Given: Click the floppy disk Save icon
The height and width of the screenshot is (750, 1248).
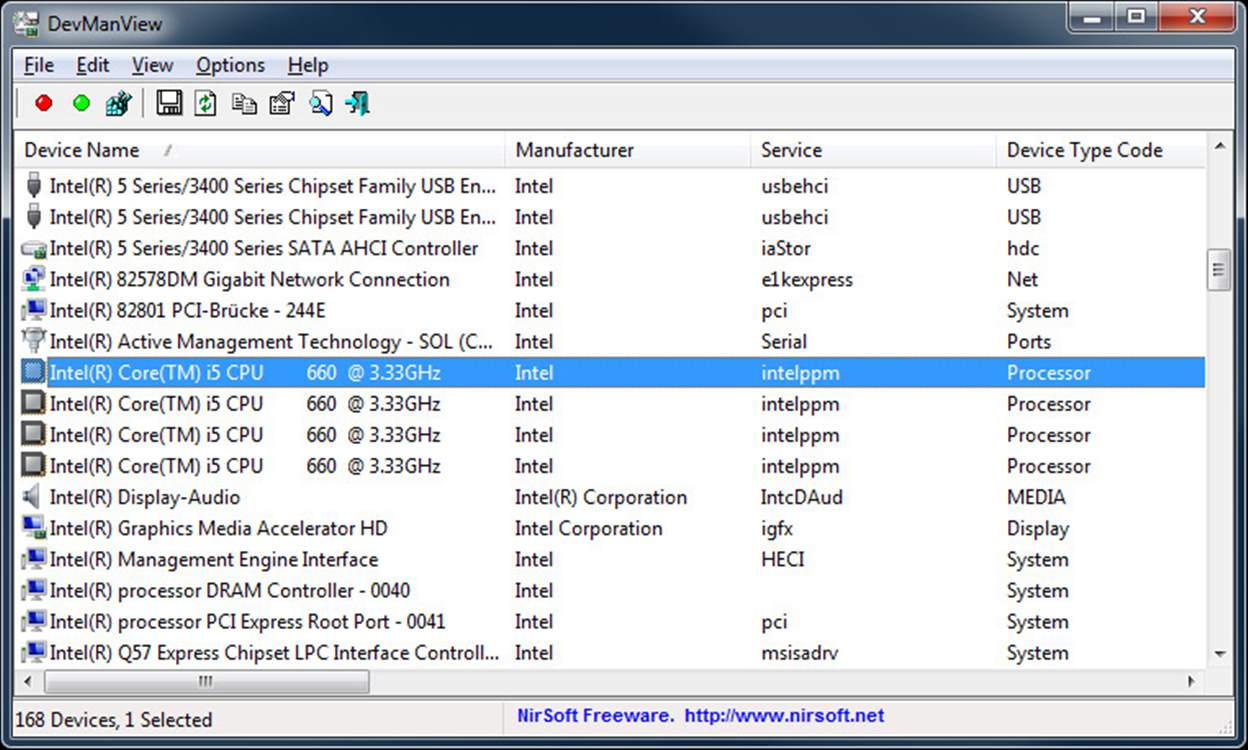Looking at the screenshot, I should [169, 103].
